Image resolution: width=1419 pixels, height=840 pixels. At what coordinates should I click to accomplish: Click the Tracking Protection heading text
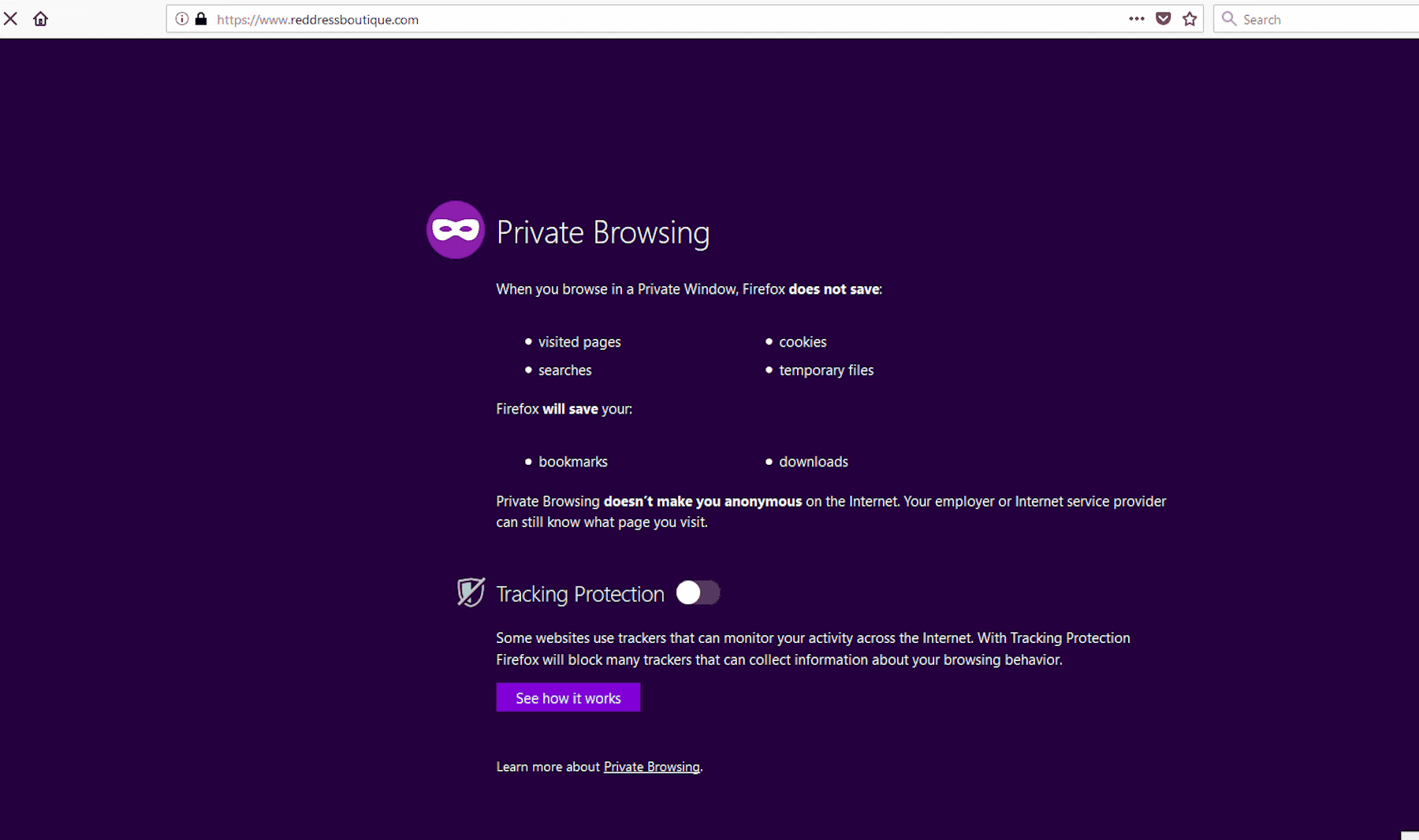[x=580, y=594]
